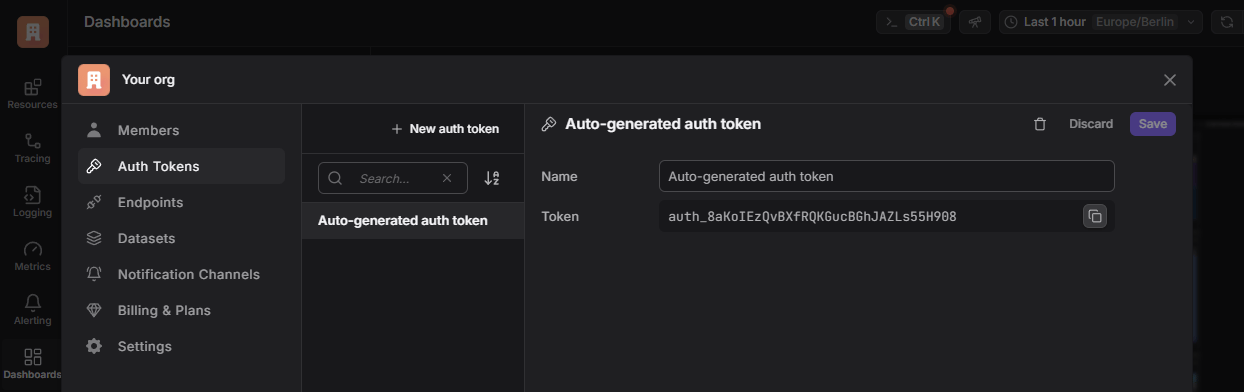Click the organization logo at top left
This screenshot has width=1244, height=392.
click(33, 32)
